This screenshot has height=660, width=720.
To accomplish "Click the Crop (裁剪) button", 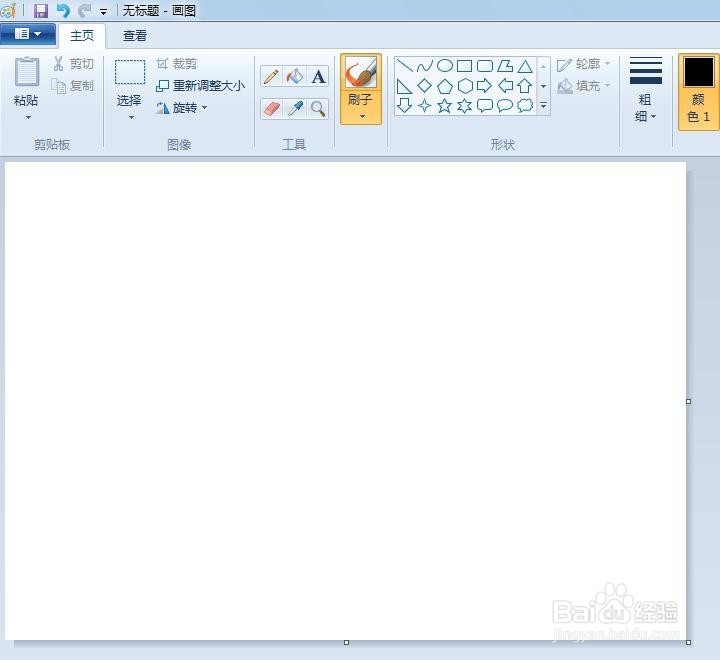I will (x=177, y=64).
